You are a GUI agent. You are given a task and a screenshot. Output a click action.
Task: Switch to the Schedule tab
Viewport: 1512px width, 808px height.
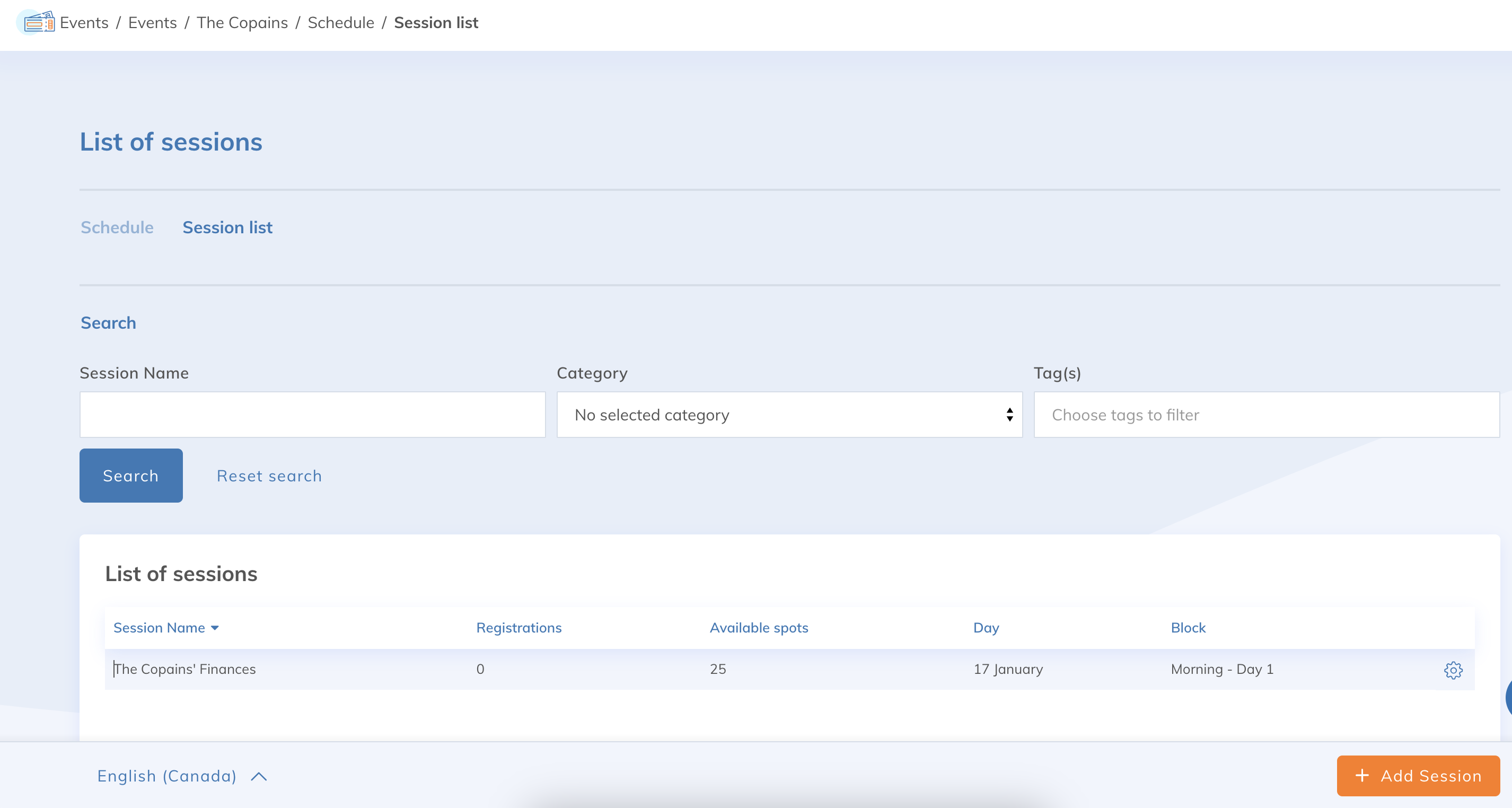click(117, 227)
